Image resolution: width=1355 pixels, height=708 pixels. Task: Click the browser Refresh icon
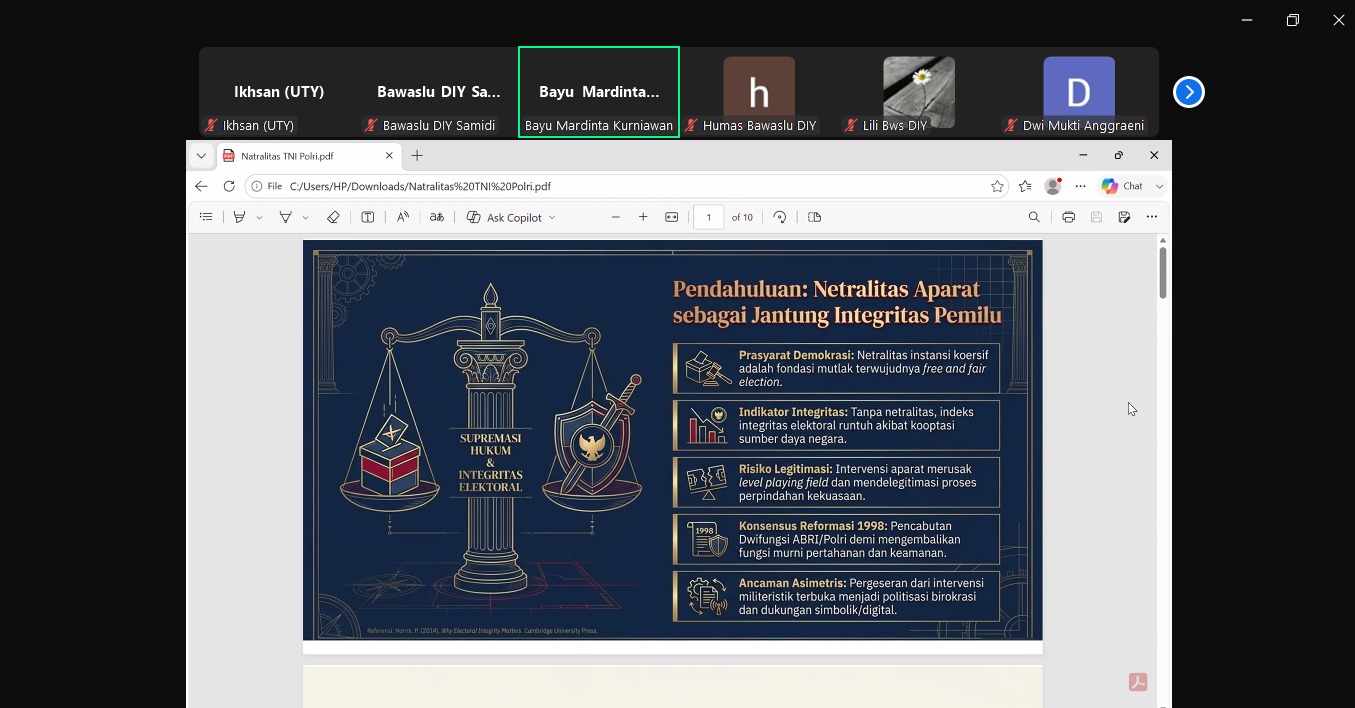pyautogui.click(x=229, y=186)
